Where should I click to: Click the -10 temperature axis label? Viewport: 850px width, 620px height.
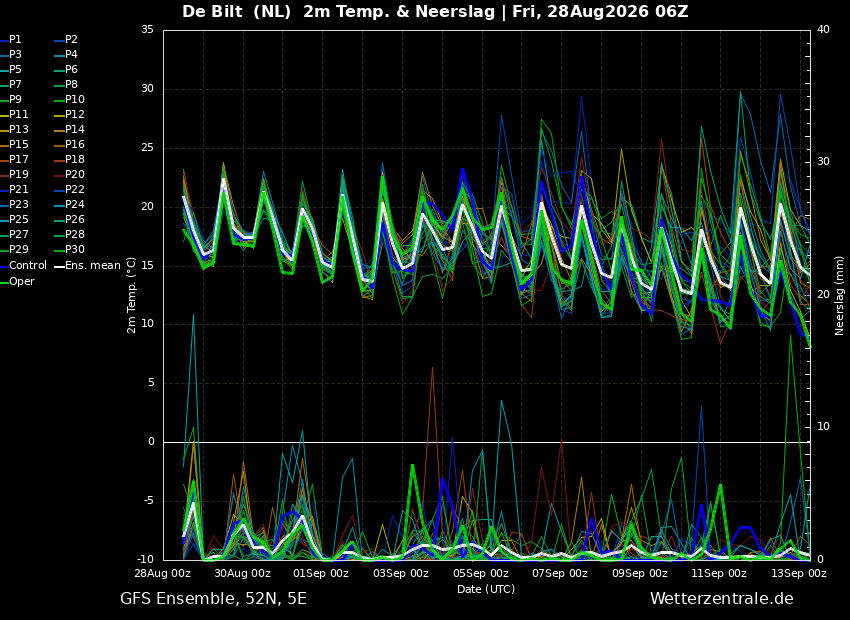coord(145,559)
